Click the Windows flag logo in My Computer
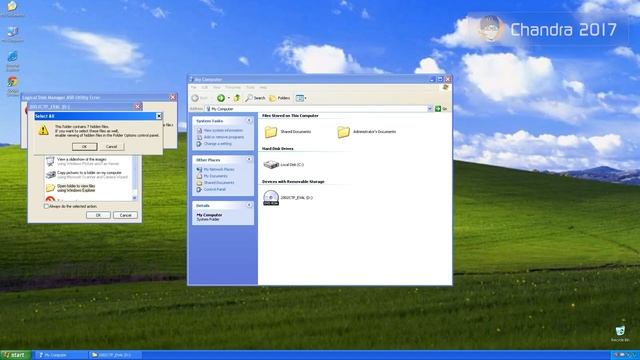Viewport: 640px width, 360px height. pyautogui.click(x=446, y=87)
